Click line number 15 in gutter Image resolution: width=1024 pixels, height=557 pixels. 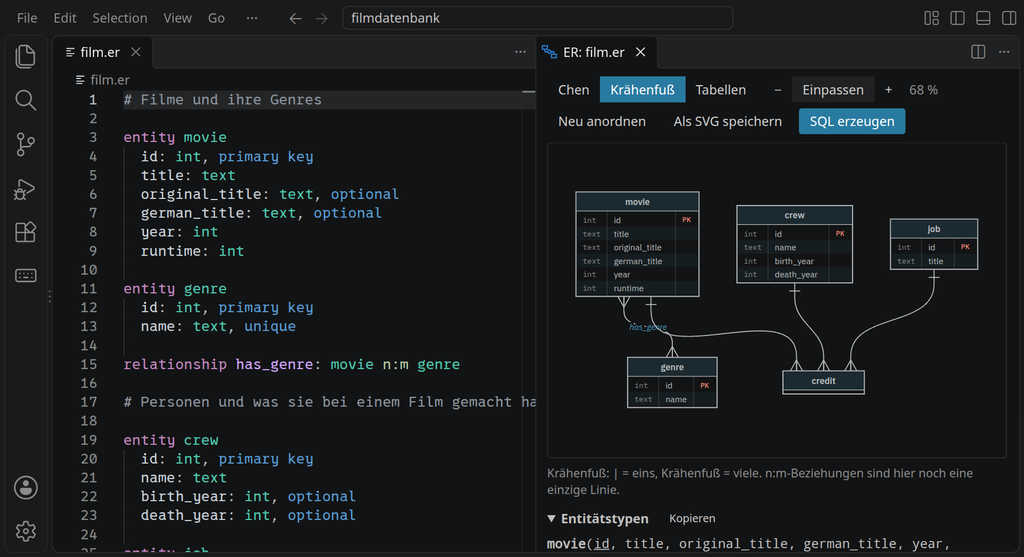89,364
